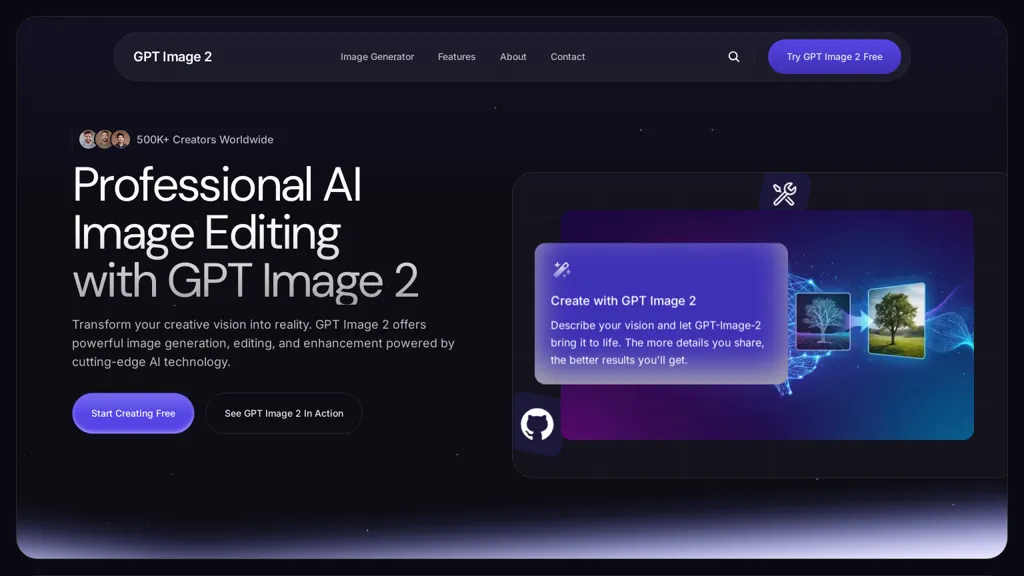
Task: Click the first creator avatar
Action: (88, 139)
